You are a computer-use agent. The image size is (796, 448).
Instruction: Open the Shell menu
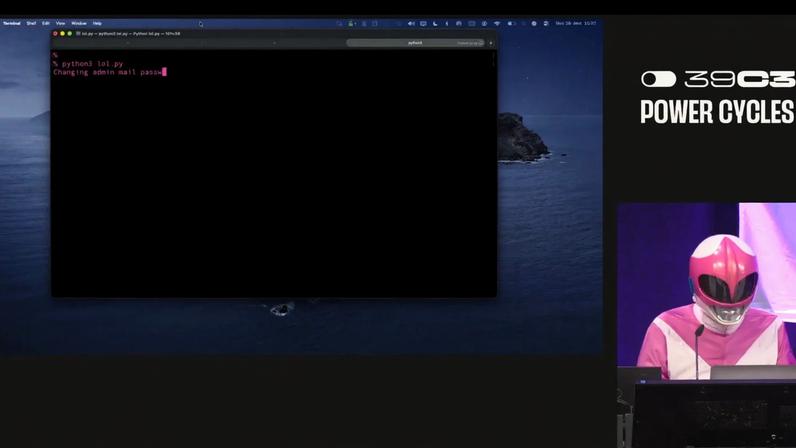31,23
